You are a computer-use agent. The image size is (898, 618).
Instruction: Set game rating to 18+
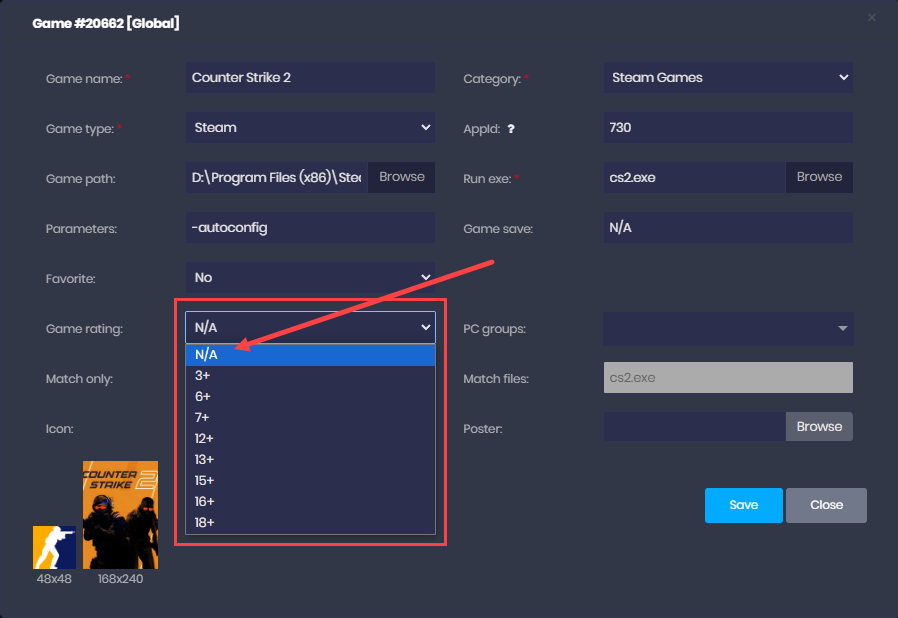[310, 523]
